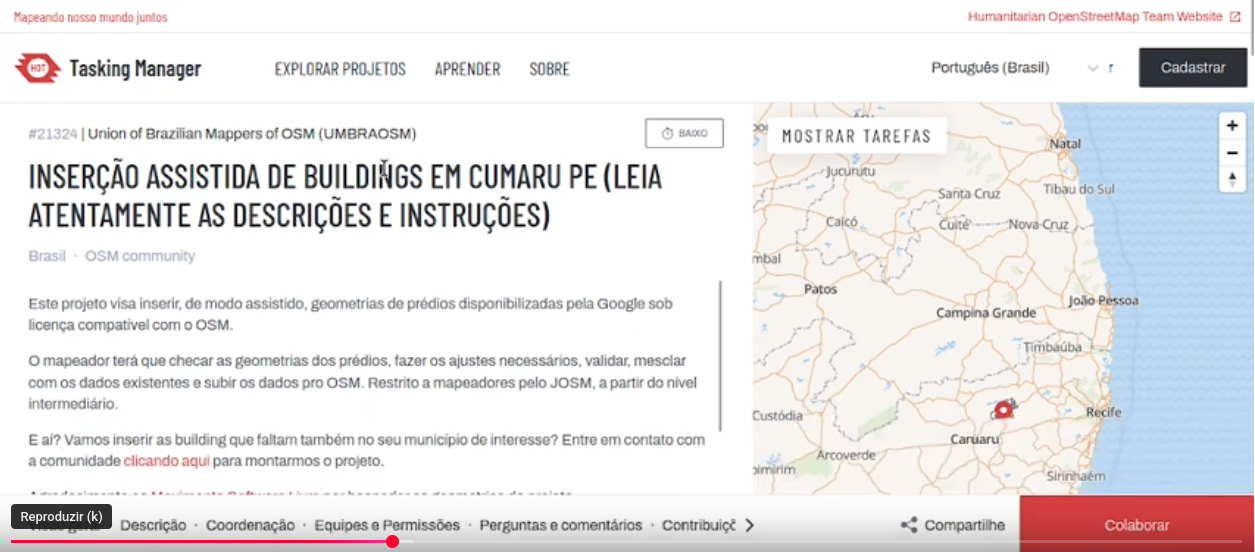Viewport: 1255px width, 552px height.
Task: Click the Natal label on the map
Action: tap(1065, 143)
